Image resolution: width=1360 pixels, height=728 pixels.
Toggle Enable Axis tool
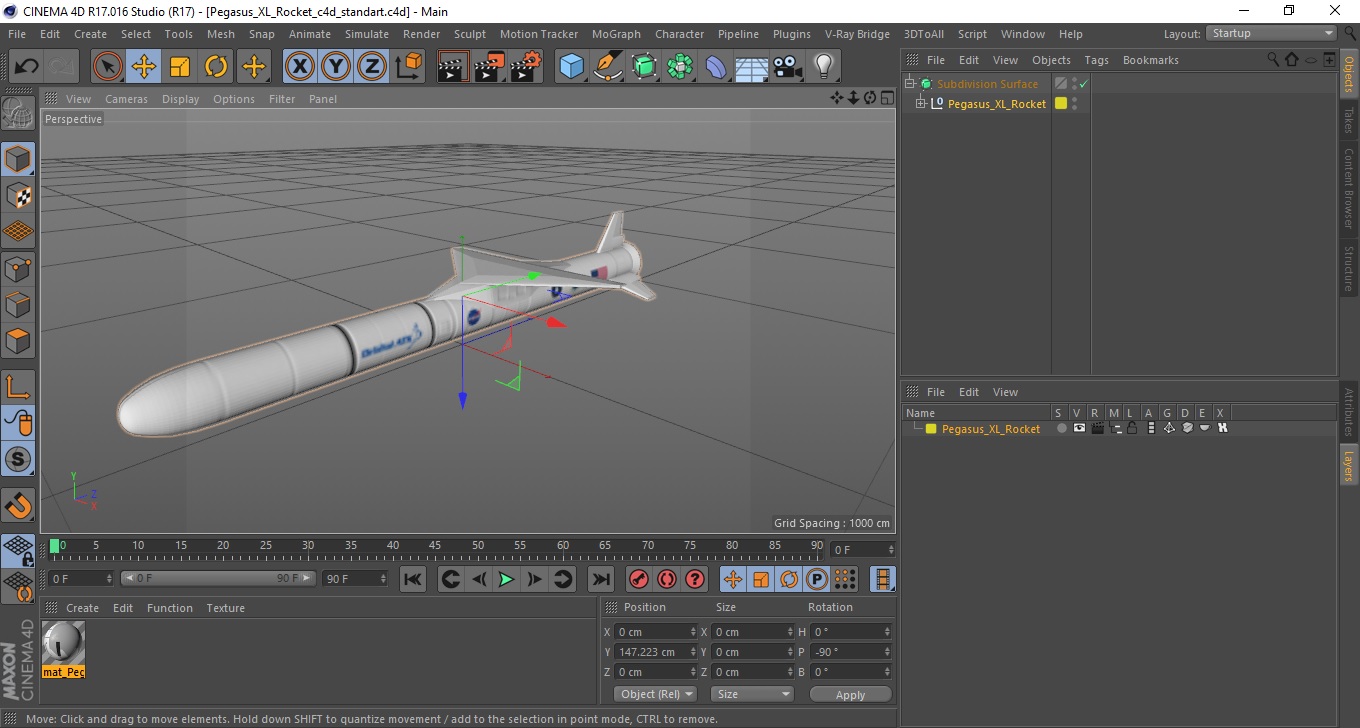point(18,386)
